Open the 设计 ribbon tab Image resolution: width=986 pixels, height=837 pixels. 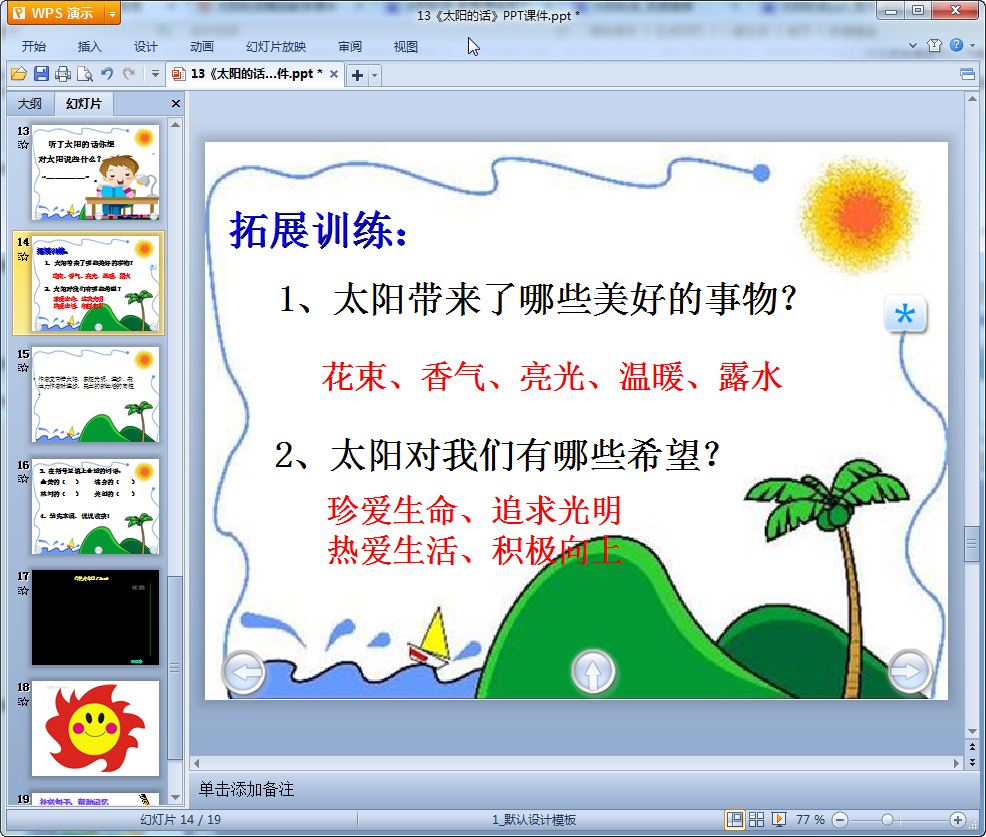coord(145,47)
